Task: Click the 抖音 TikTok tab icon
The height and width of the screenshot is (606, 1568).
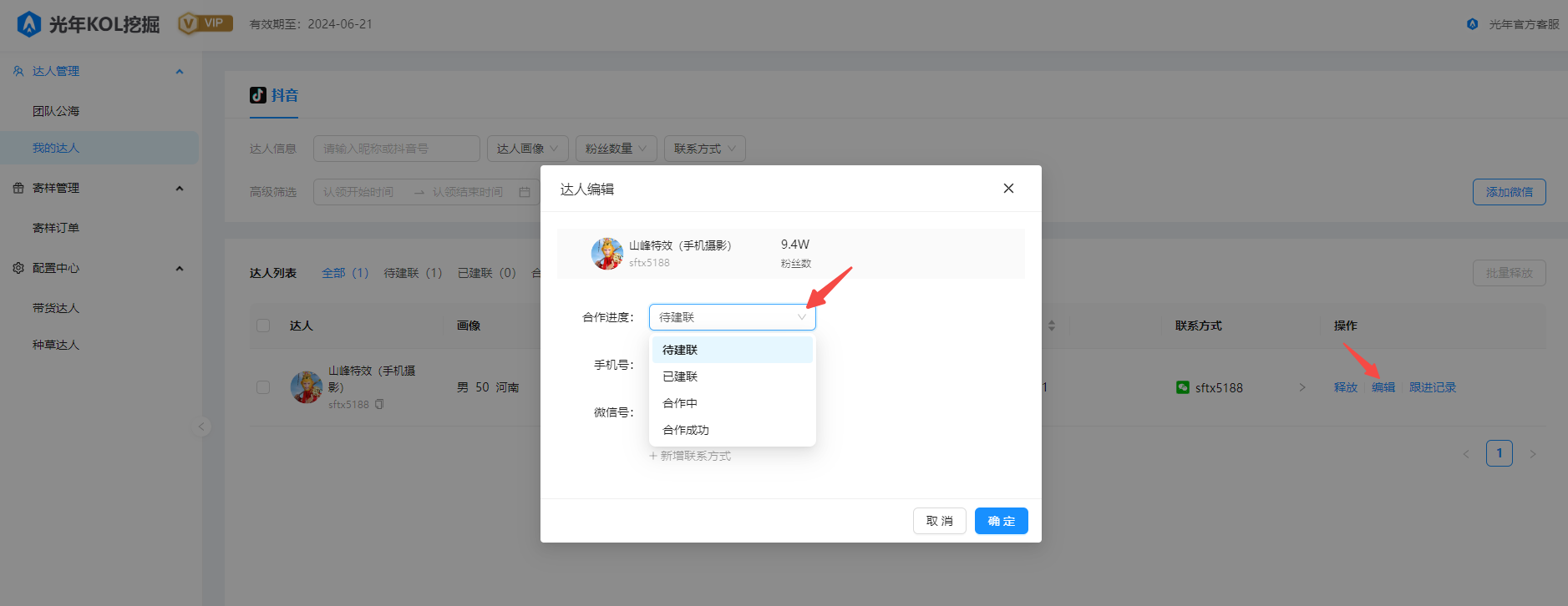Action: point(258,95)
